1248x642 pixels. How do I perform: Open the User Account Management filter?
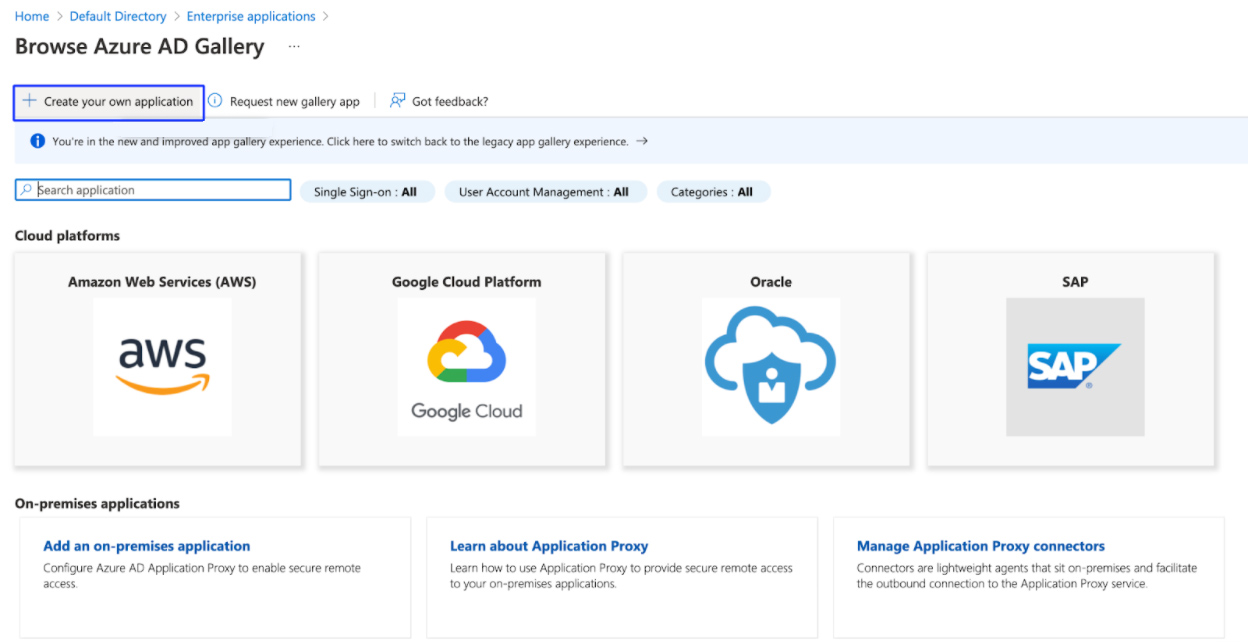pyautogui.click(x=544, y=192)
